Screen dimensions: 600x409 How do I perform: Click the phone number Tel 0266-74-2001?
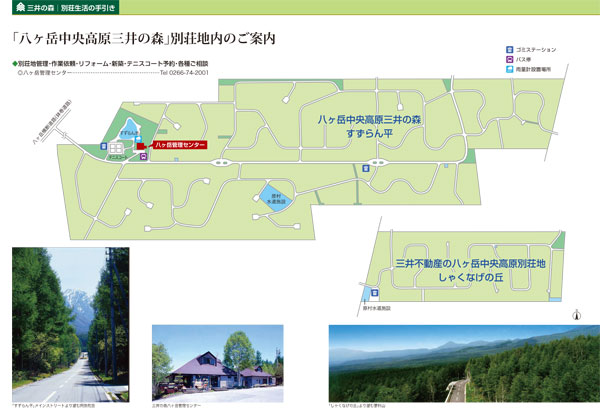(x=184, y=73)
